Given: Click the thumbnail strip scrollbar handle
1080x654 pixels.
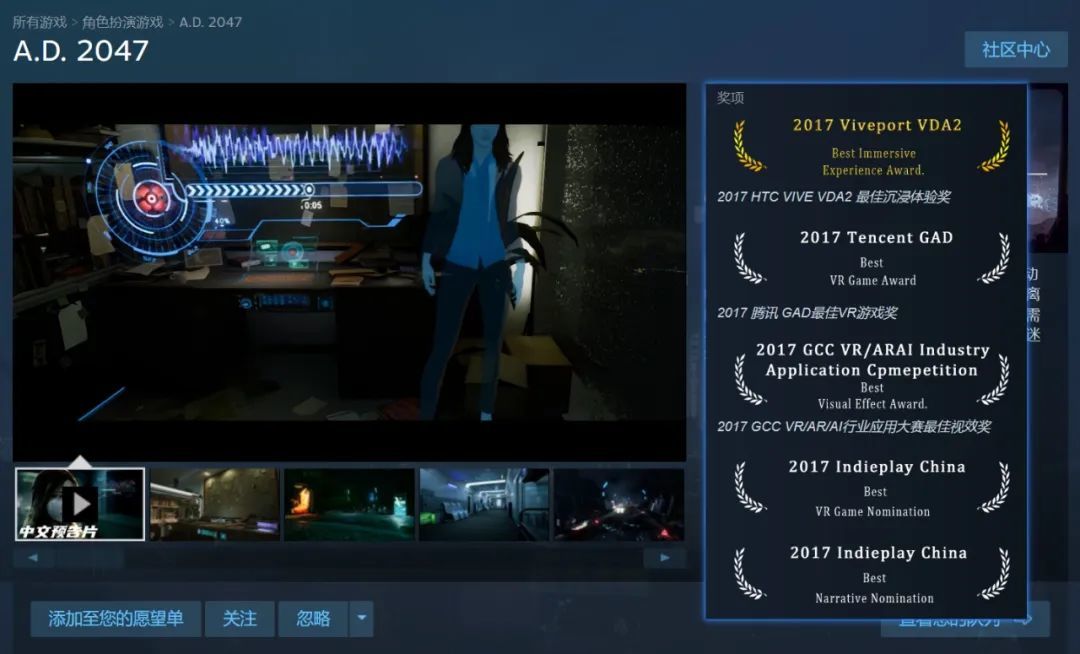Looking at the screenshot, I should pyautogui.click(x=90, y=558).
